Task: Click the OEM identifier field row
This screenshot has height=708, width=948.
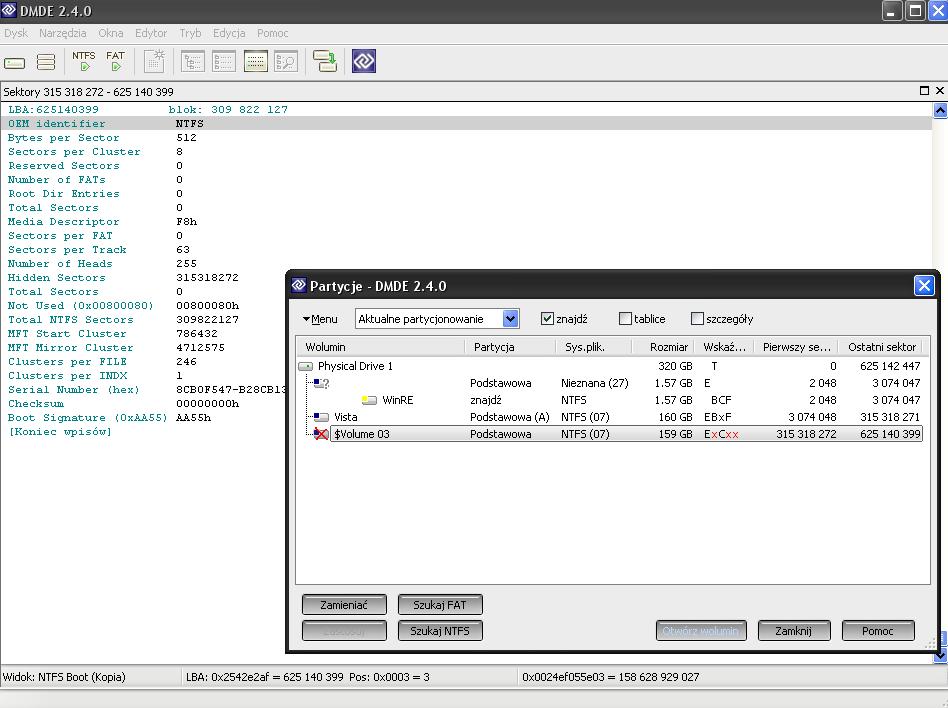Action: (466, 123)
